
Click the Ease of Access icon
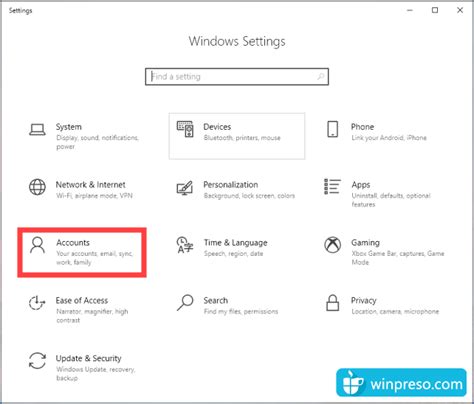pos(37,303)
